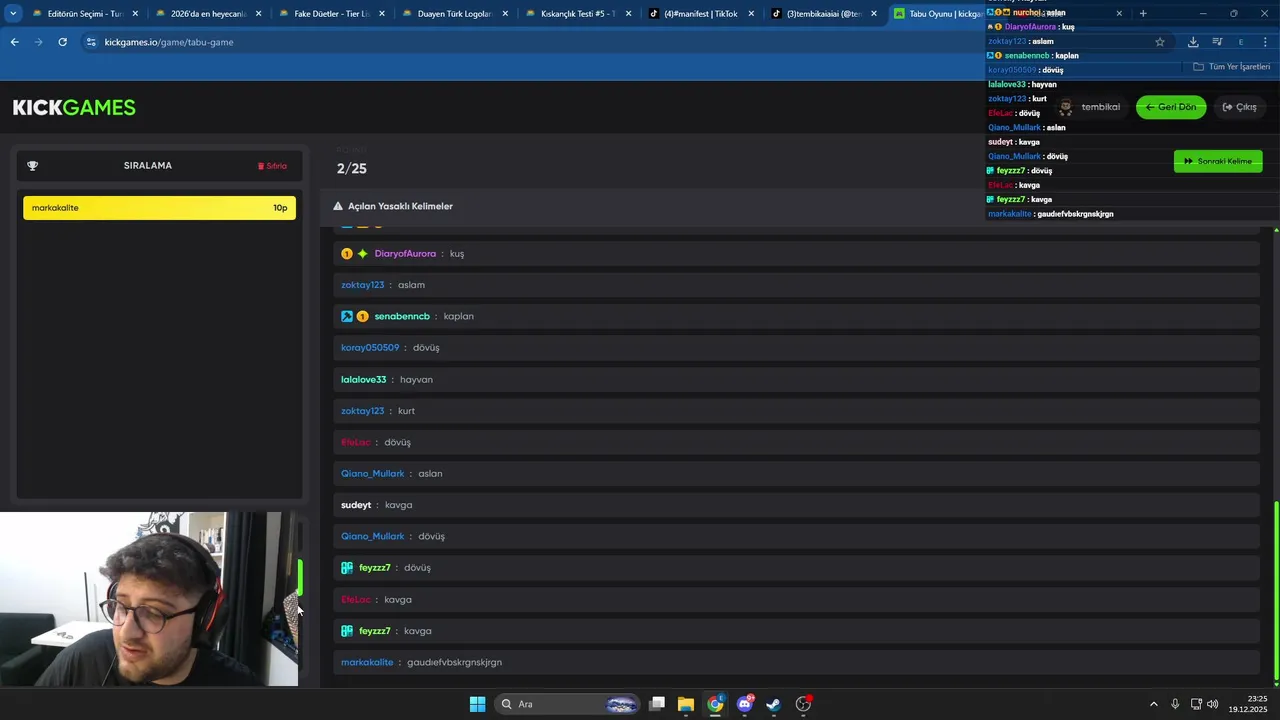Open the Chrome downloads icon
The height and width of the screenshot is (720, 1280).
(1193, 42)
